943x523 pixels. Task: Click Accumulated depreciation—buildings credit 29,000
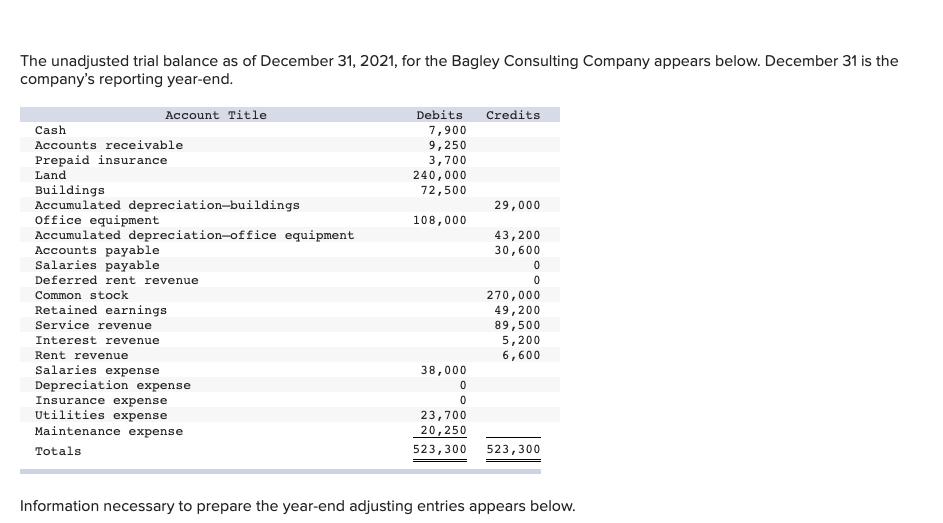[x=517, y=205]
